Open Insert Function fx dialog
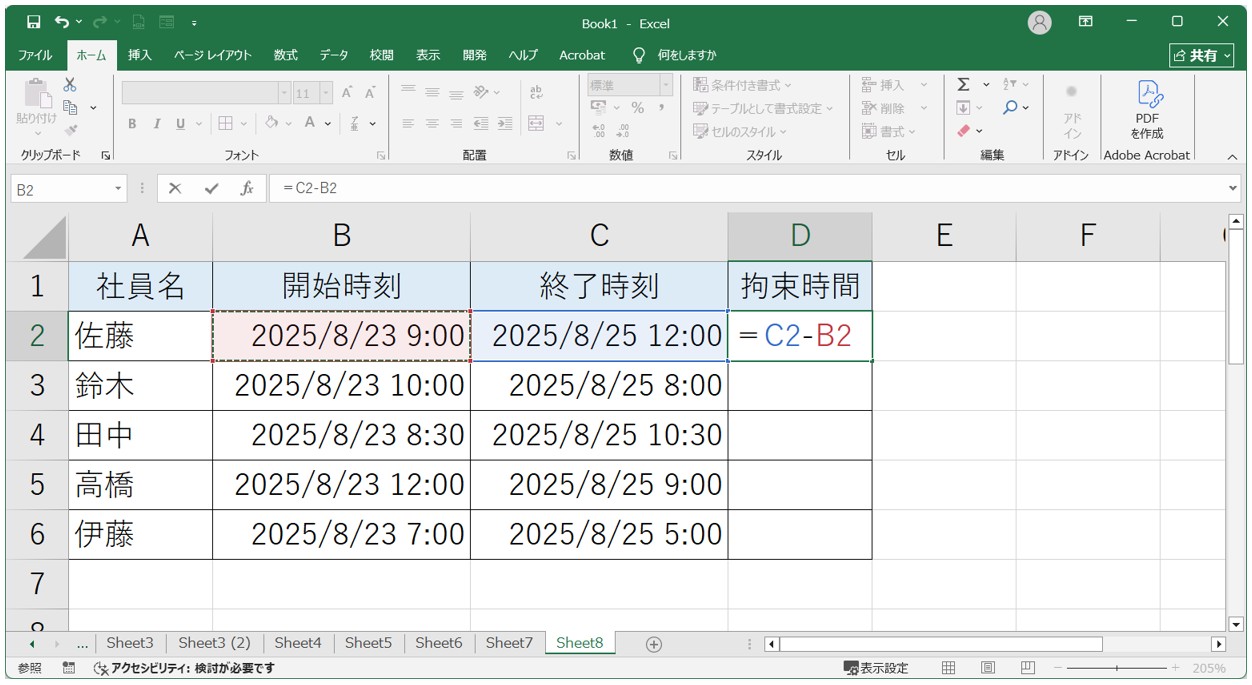Screen dimensions: 1252x685 pos(246,188)
